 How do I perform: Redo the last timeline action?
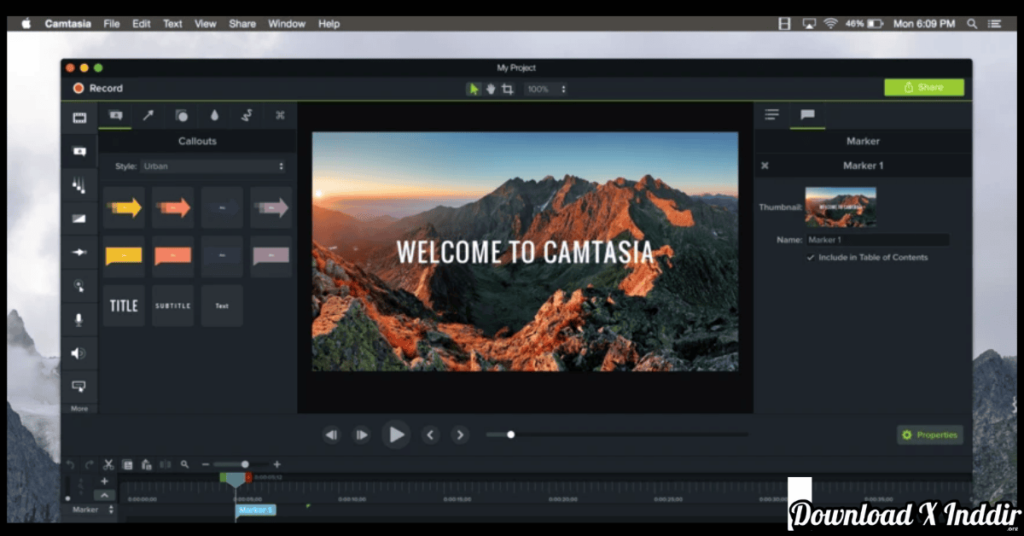click(89, 465)
